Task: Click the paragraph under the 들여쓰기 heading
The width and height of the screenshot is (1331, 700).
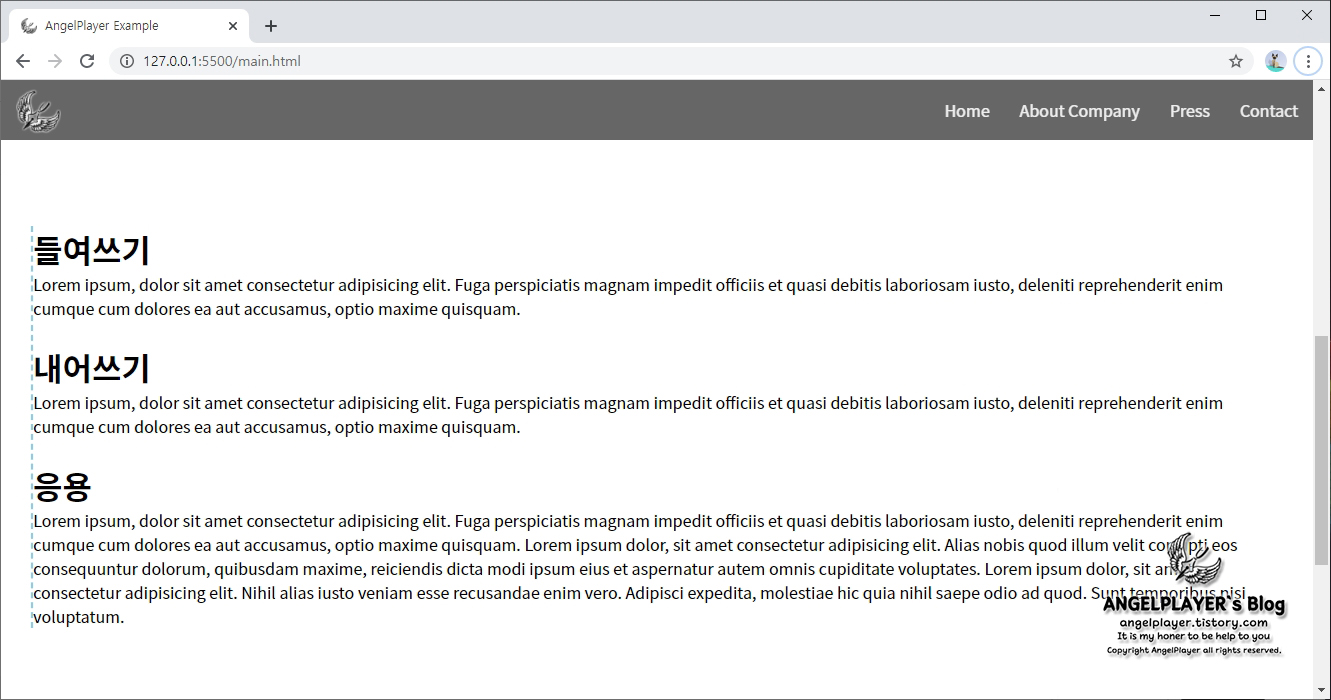Action: click(x=628, y=297)
